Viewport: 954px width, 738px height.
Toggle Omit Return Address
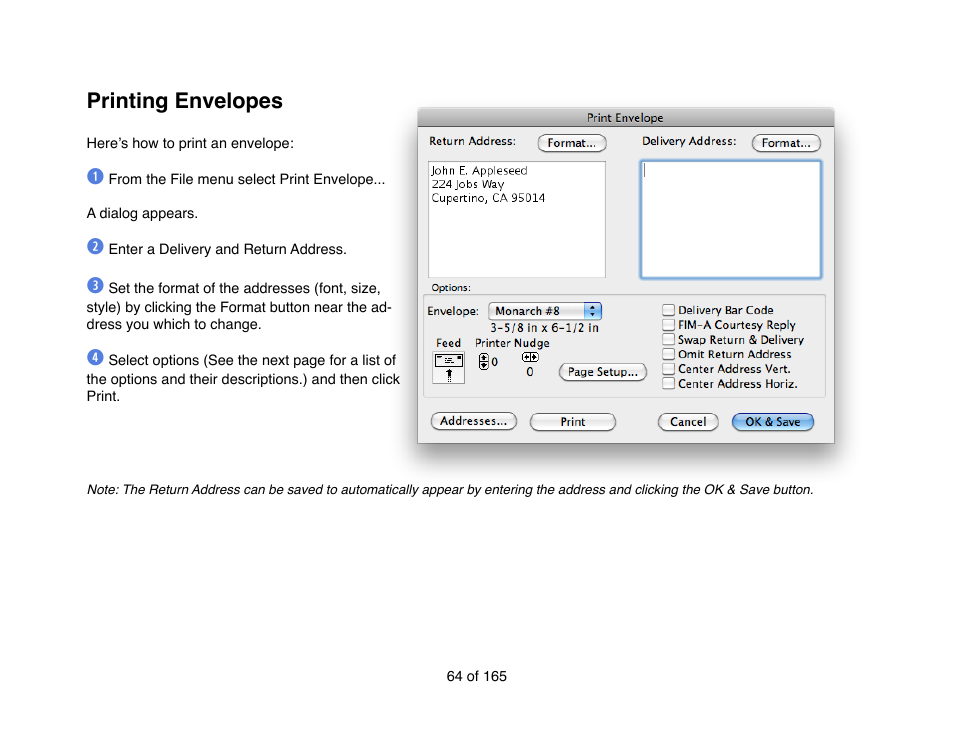point(667,354)
